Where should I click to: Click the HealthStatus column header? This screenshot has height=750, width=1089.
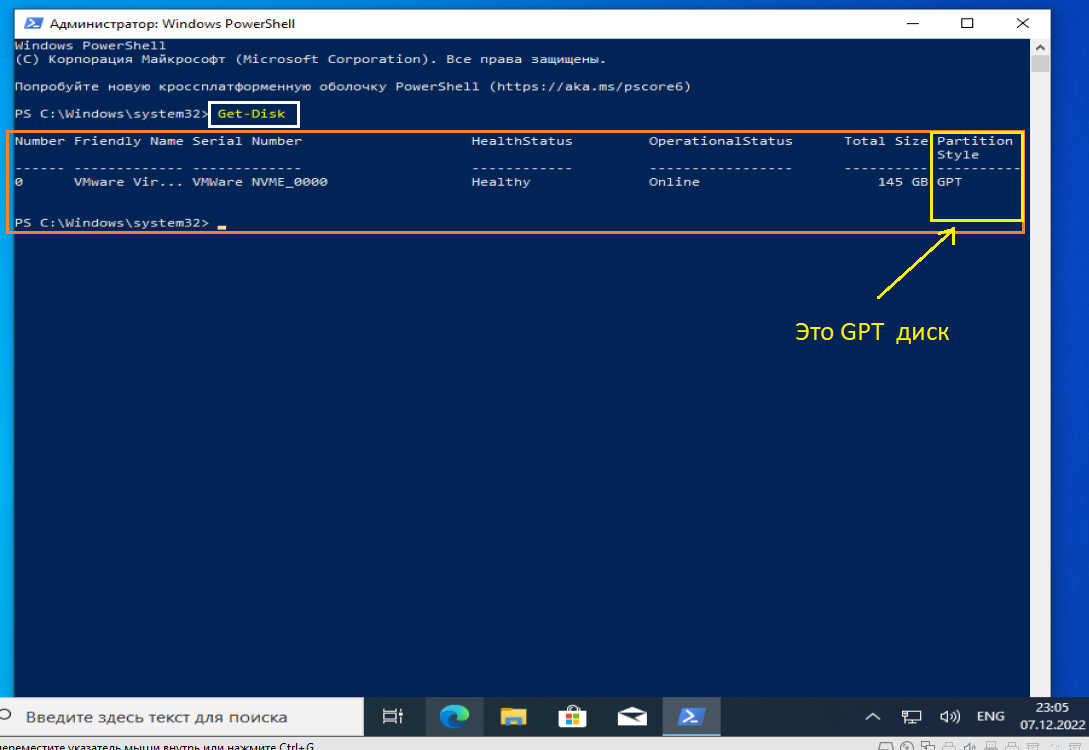pyautogui.click(x=522, y=141)
